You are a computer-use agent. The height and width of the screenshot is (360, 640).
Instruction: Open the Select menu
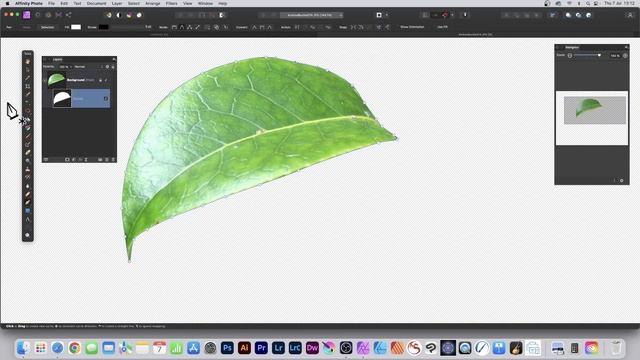(x=133, y=3)
